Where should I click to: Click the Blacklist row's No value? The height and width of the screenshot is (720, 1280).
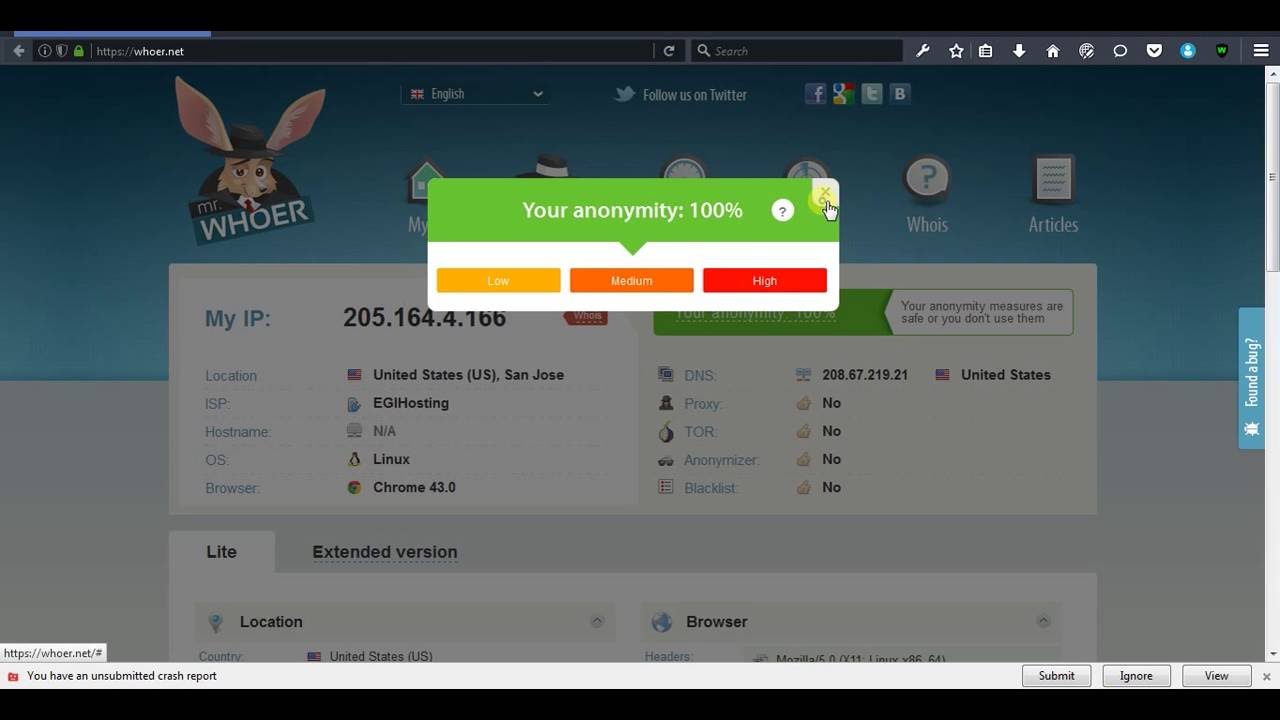click(831, 488)
